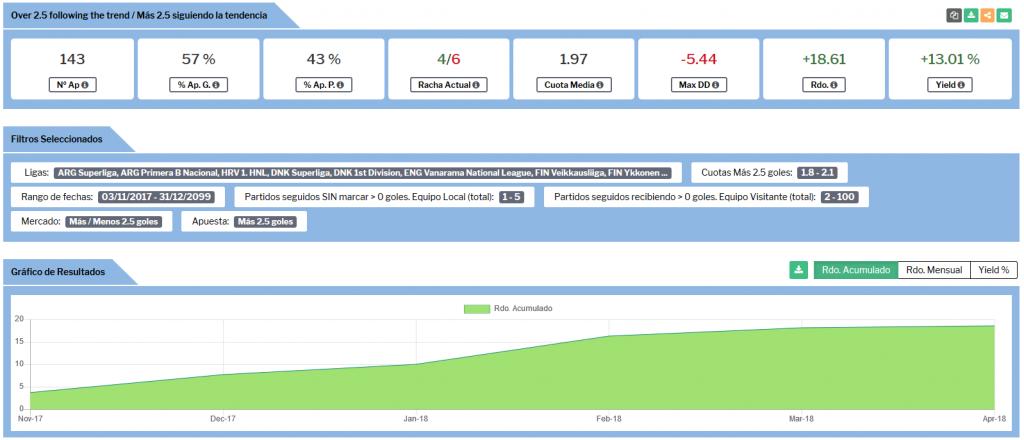Click the dark copy strategy icon
The height and width of the screenshot is (440, 1024).
click(954, 15)
